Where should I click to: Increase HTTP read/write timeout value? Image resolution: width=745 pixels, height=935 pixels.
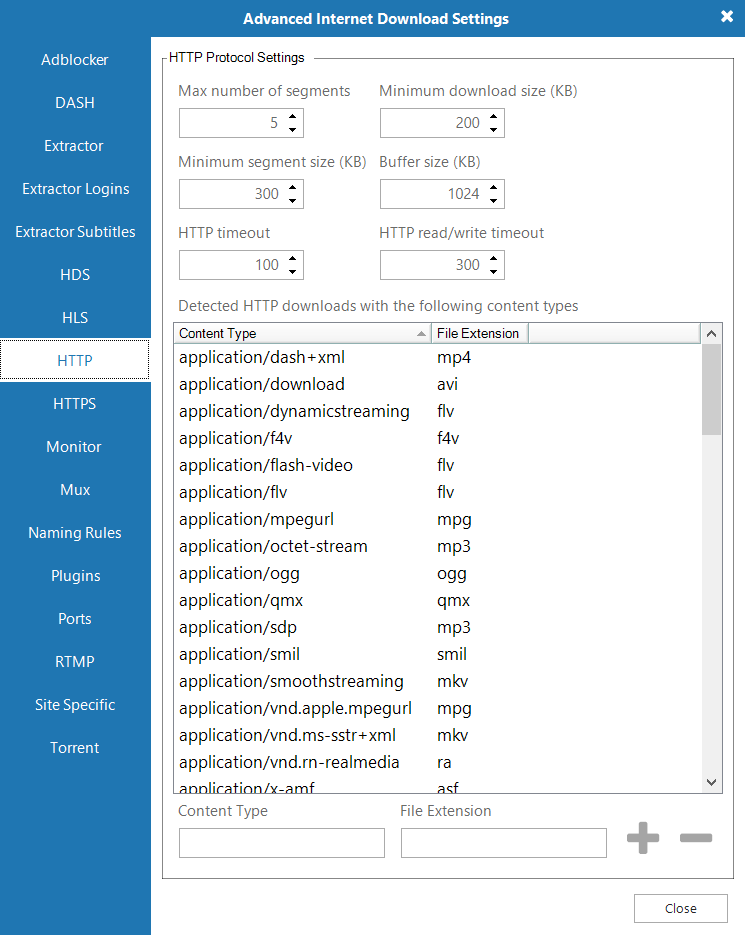coord(493,258)
